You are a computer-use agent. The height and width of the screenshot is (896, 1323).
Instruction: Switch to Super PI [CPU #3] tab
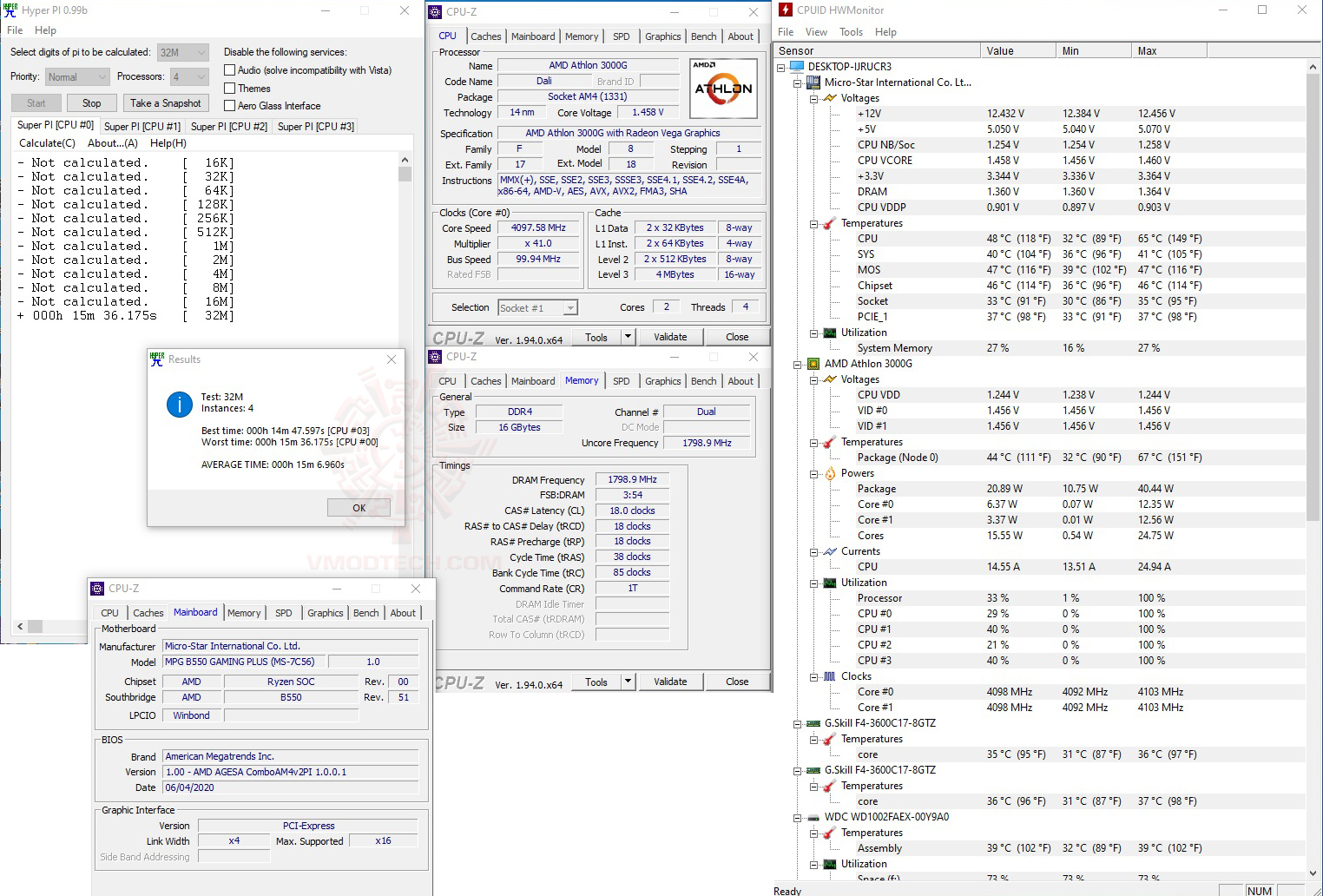coord(316,127)
